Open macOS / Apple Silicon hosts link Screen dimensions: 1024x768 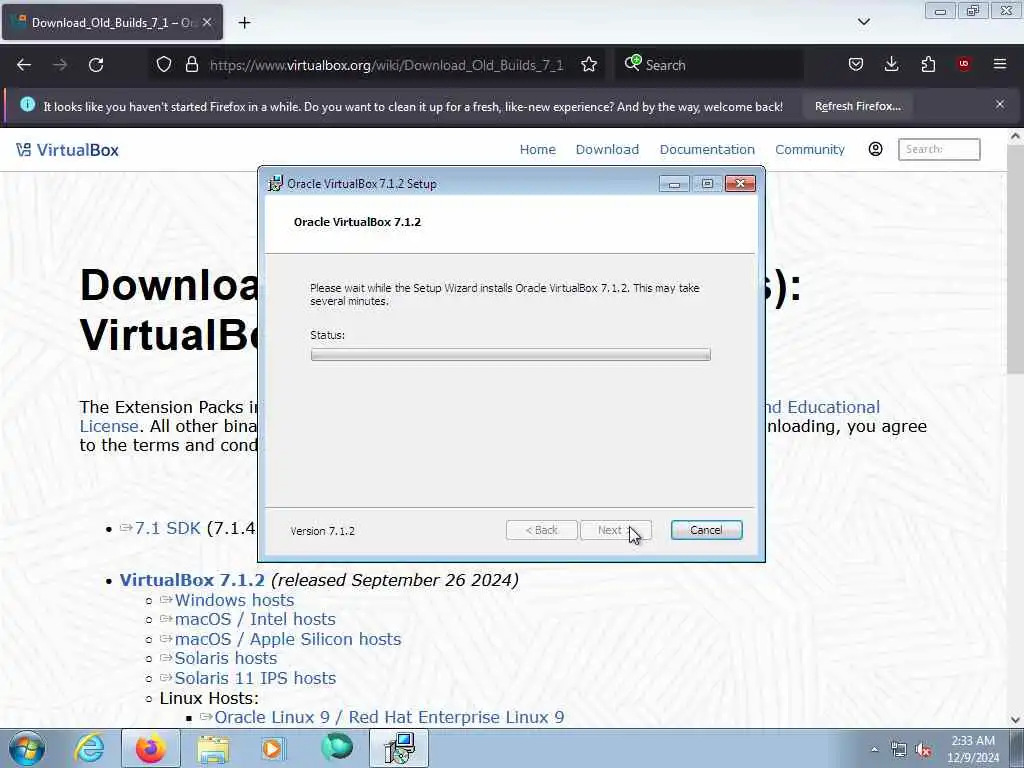tap(287, 639)
